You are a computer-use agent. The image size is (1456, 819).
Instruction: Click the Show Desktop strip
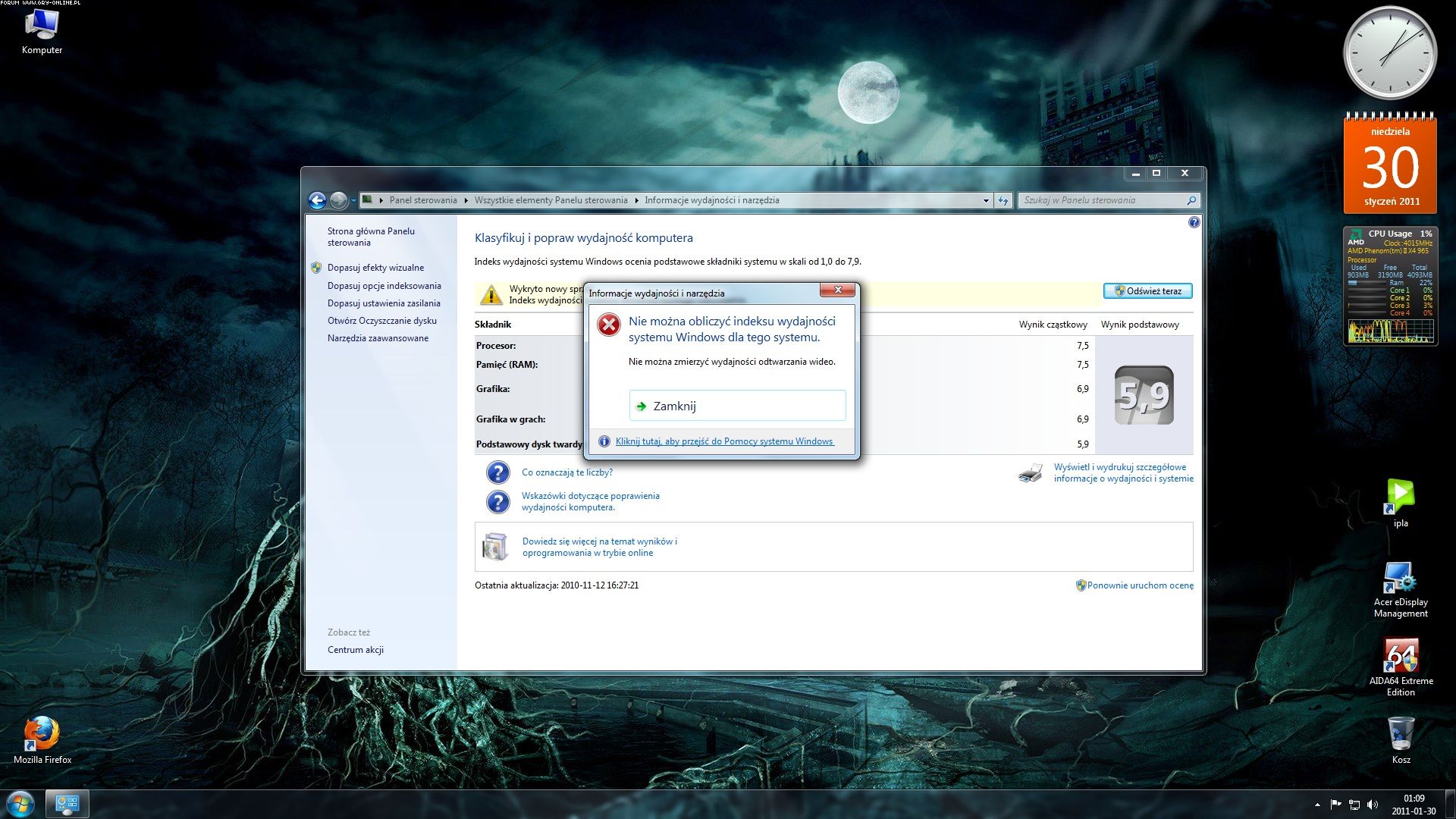(1450, 804)
